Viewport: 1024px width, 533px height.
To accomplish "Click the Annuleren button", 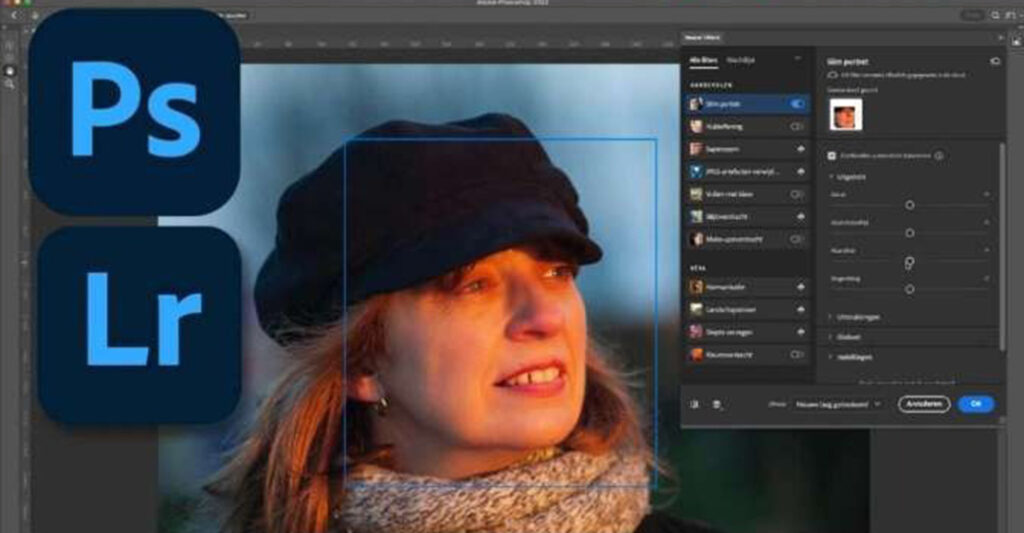I will [923, 404].
